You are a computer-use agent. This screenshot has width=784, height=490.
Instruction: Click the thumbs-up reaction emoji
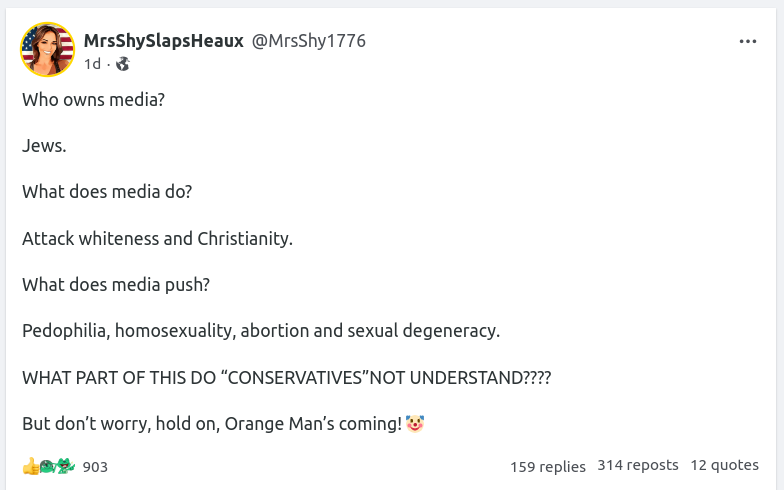[31, 466]
